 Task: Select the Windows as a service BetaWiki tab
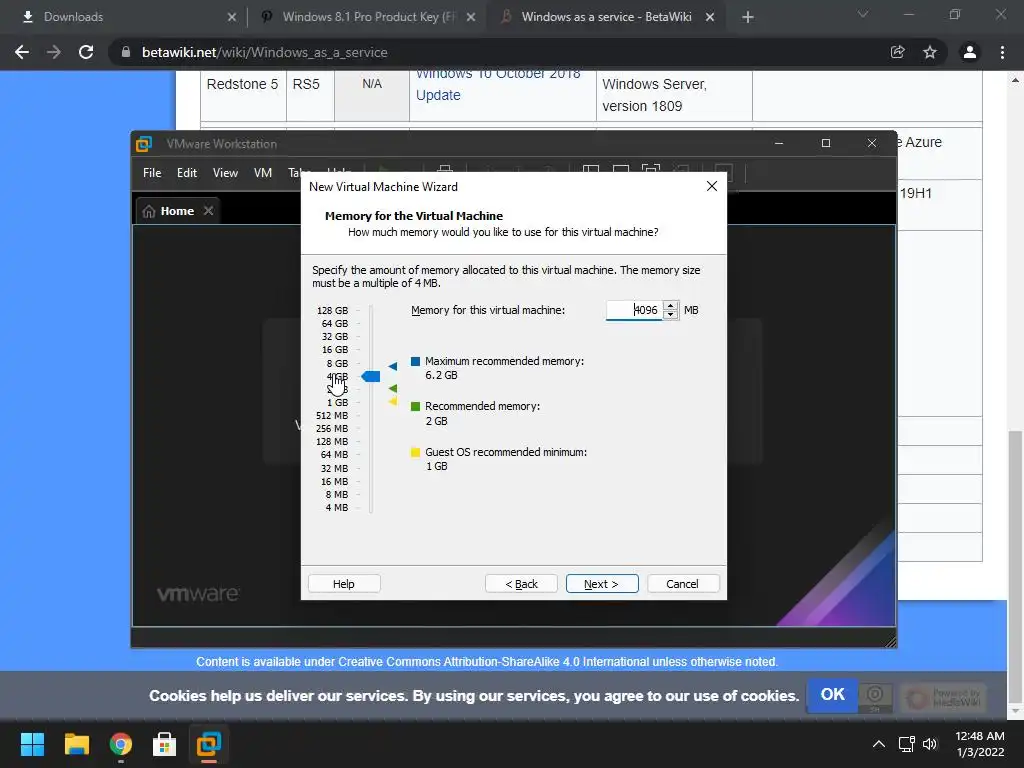click(607, 17)
